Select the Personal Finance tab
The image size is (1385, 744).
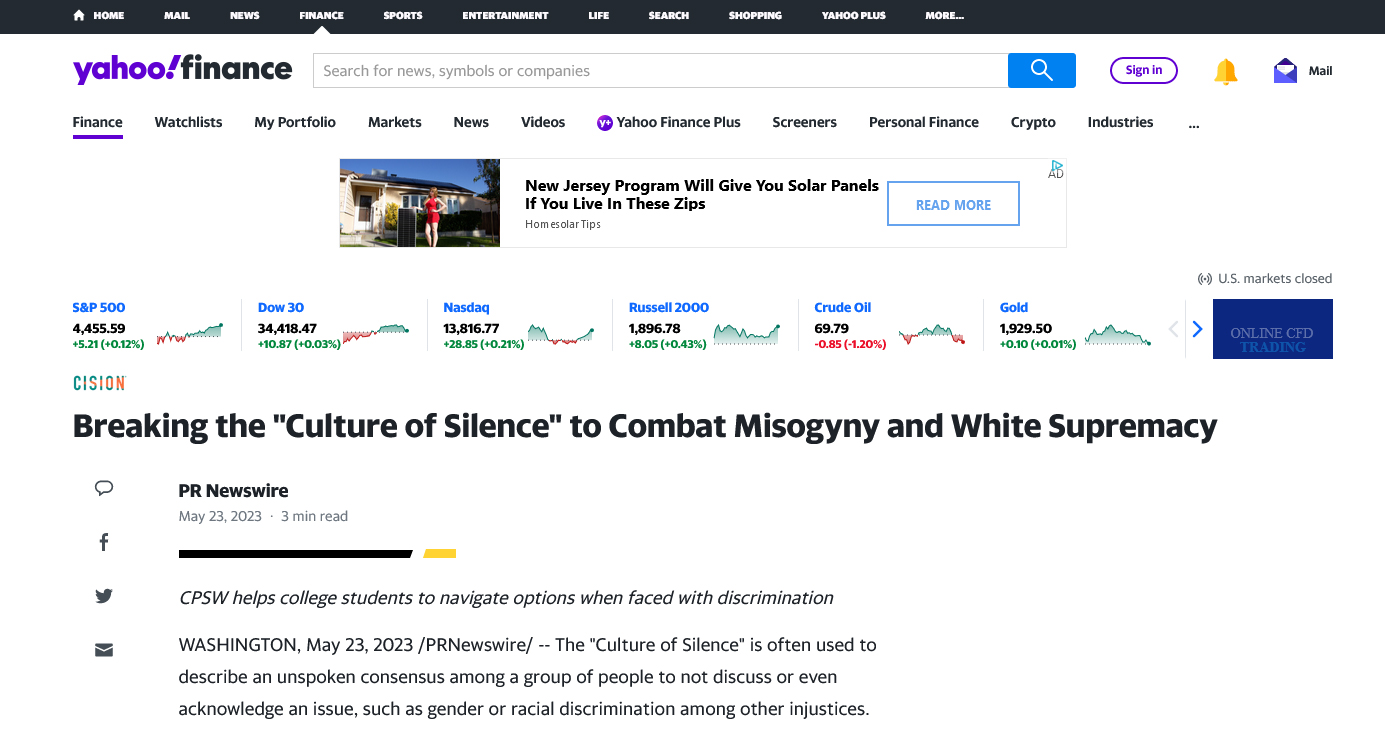[x=924, y=122]
